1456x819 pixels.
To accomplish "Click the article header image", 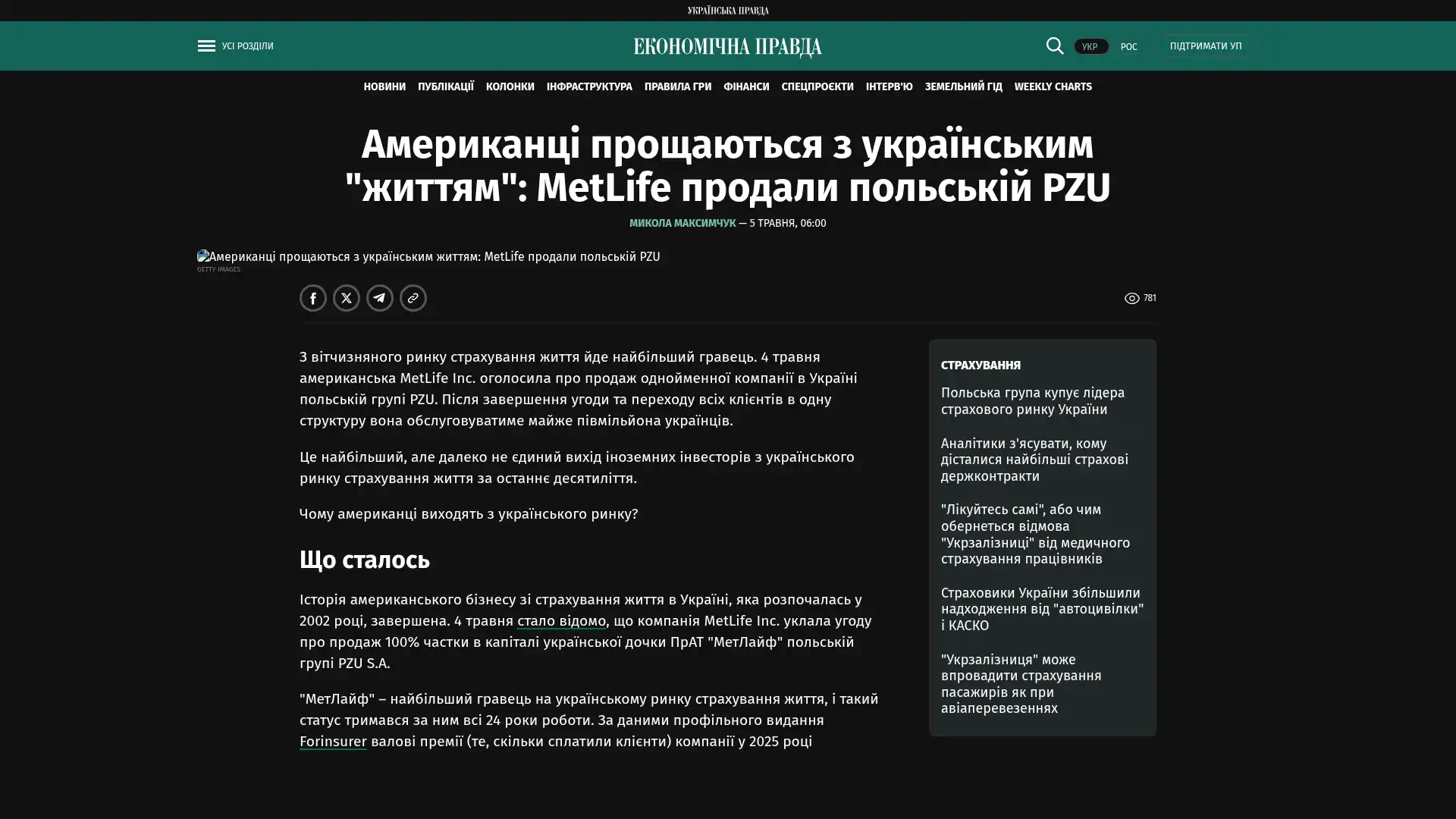I will point(428,256).
